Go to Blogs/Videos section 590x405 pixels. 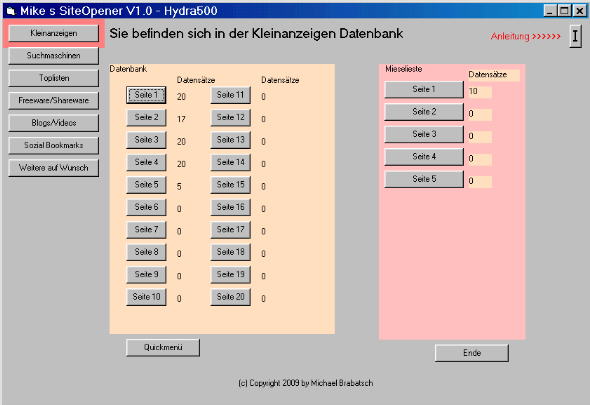tap(53, 123)
